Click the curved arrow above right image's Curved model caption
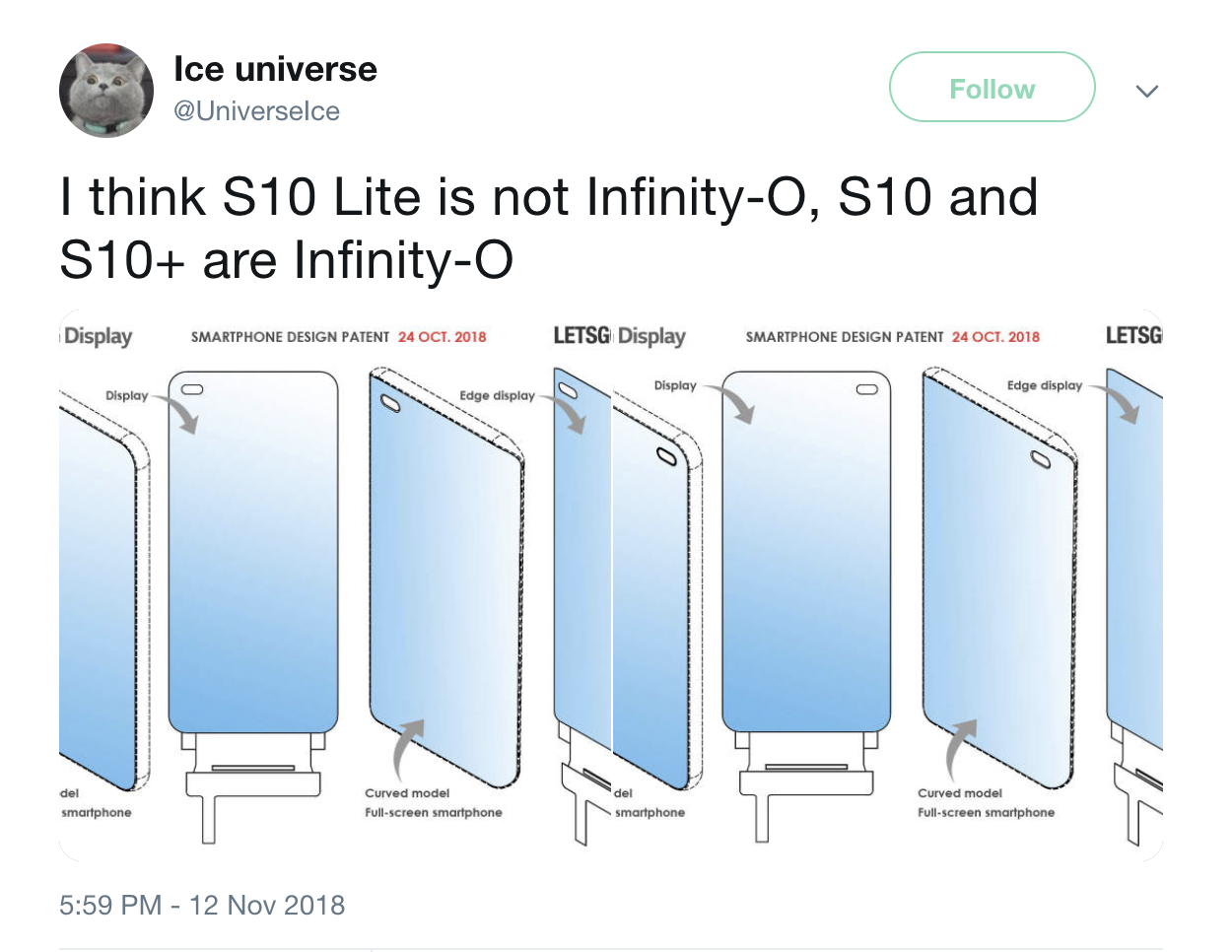 point(959,749)
